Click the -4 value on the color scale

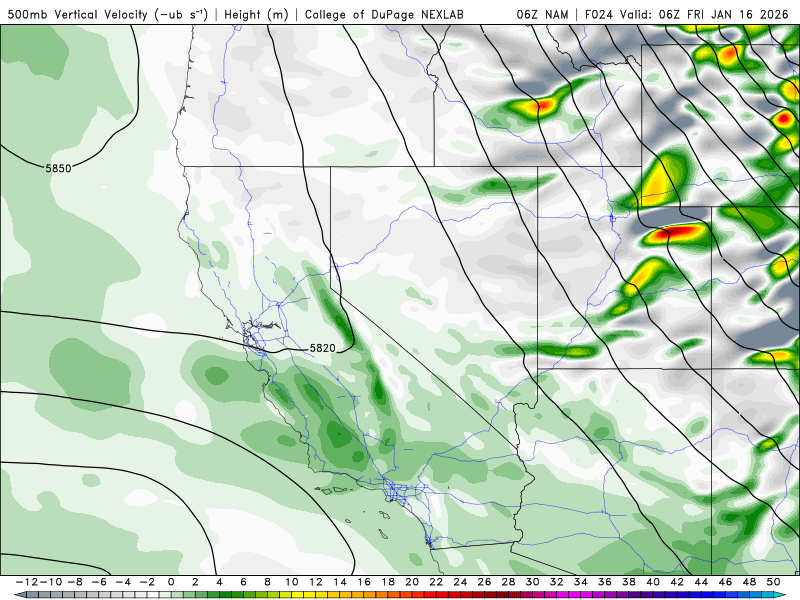click(x=123, y=582)
